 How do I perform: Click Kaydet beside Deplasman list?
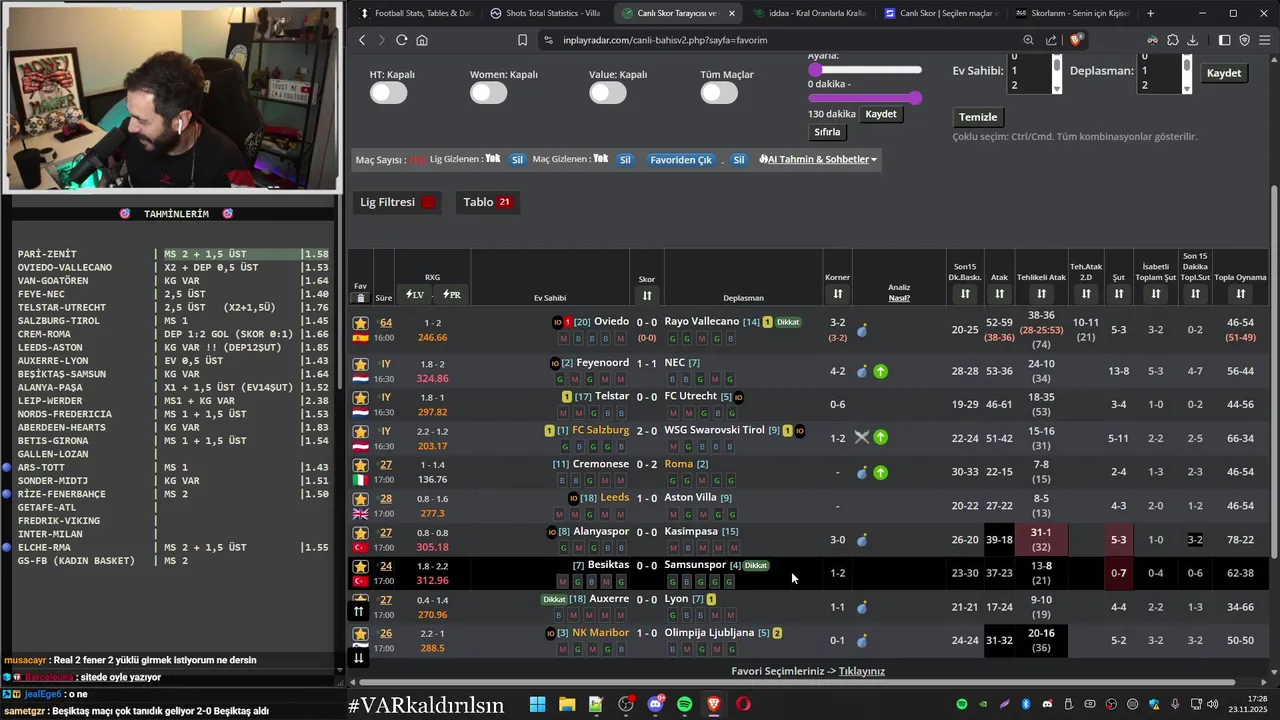[x=1224, y=73]
